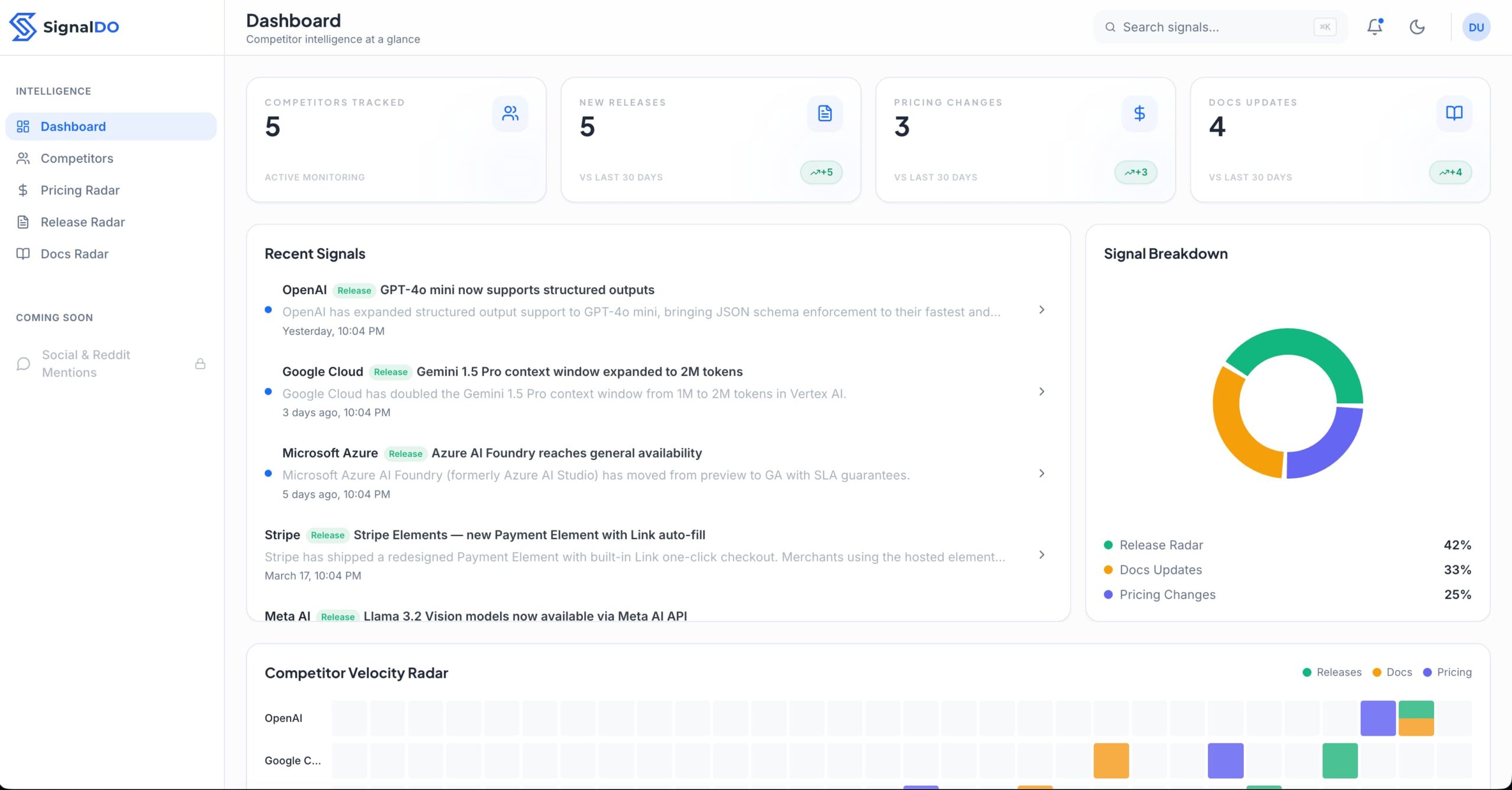
Task: Toggle the Releases legend in Velocity Radar
Action: (x=1332, y=672)
